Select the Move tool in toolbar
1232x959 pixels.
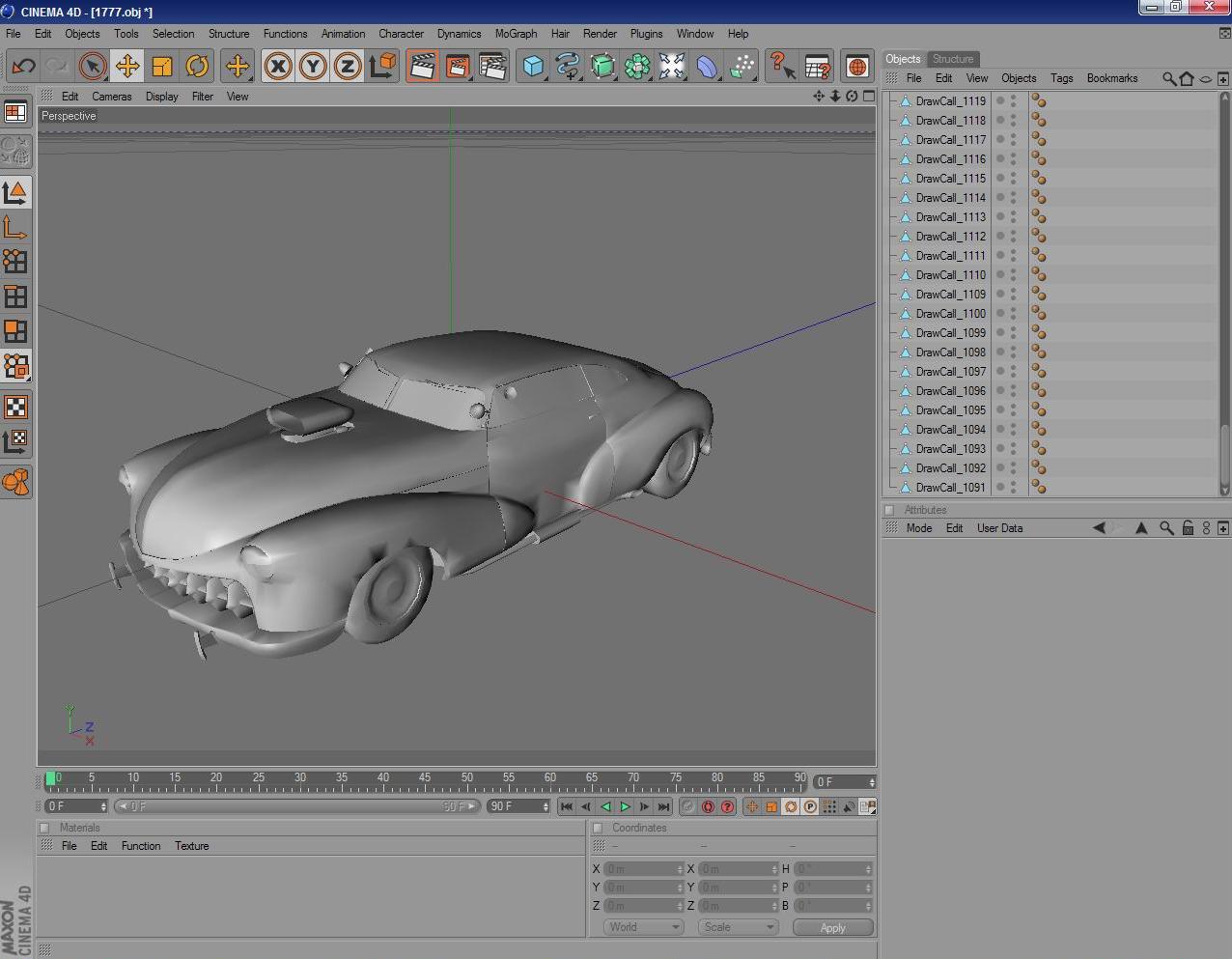pos(126,66)
